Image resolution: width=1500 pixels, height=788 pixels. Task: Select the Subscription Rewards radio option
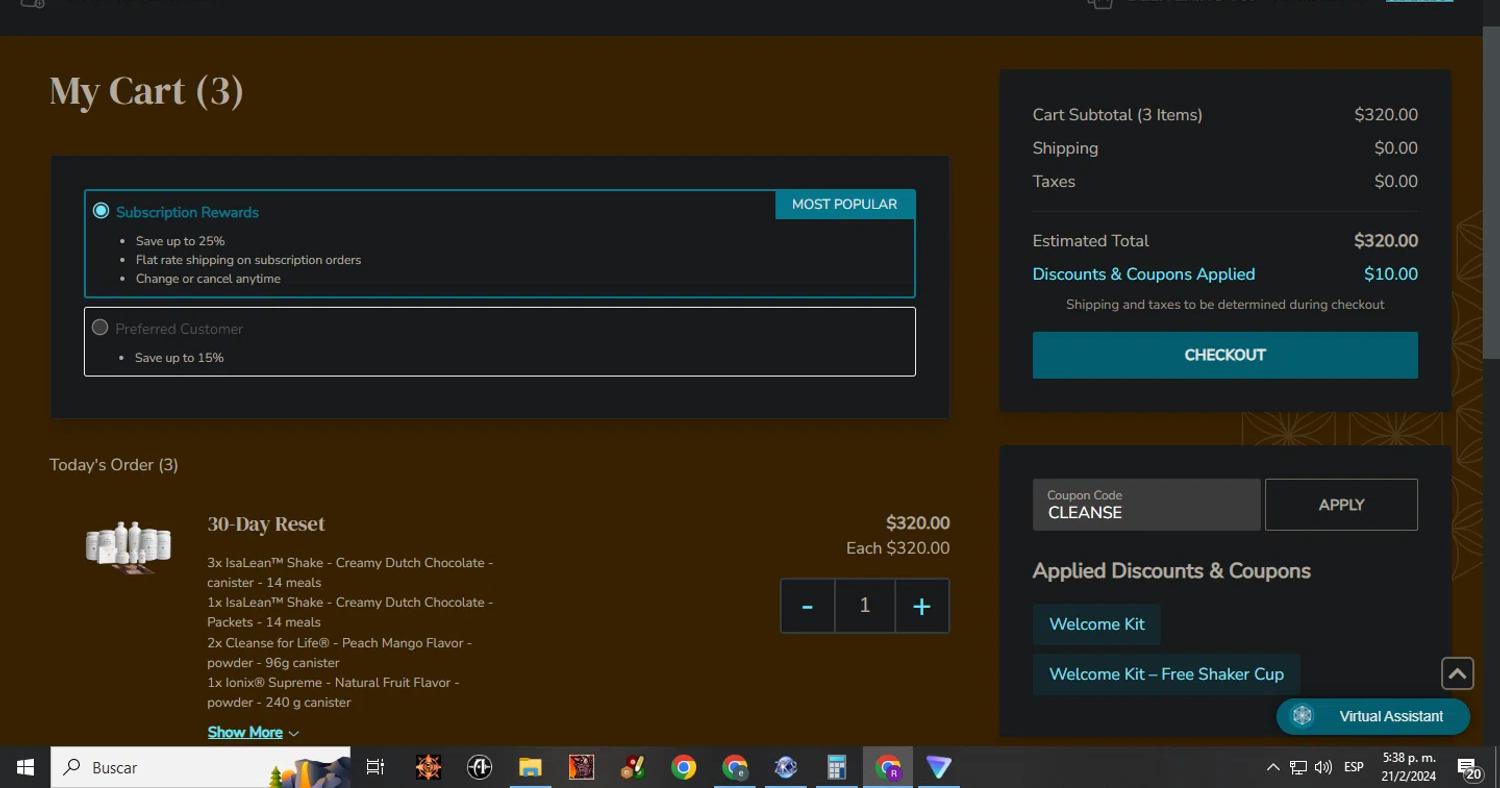101,211
